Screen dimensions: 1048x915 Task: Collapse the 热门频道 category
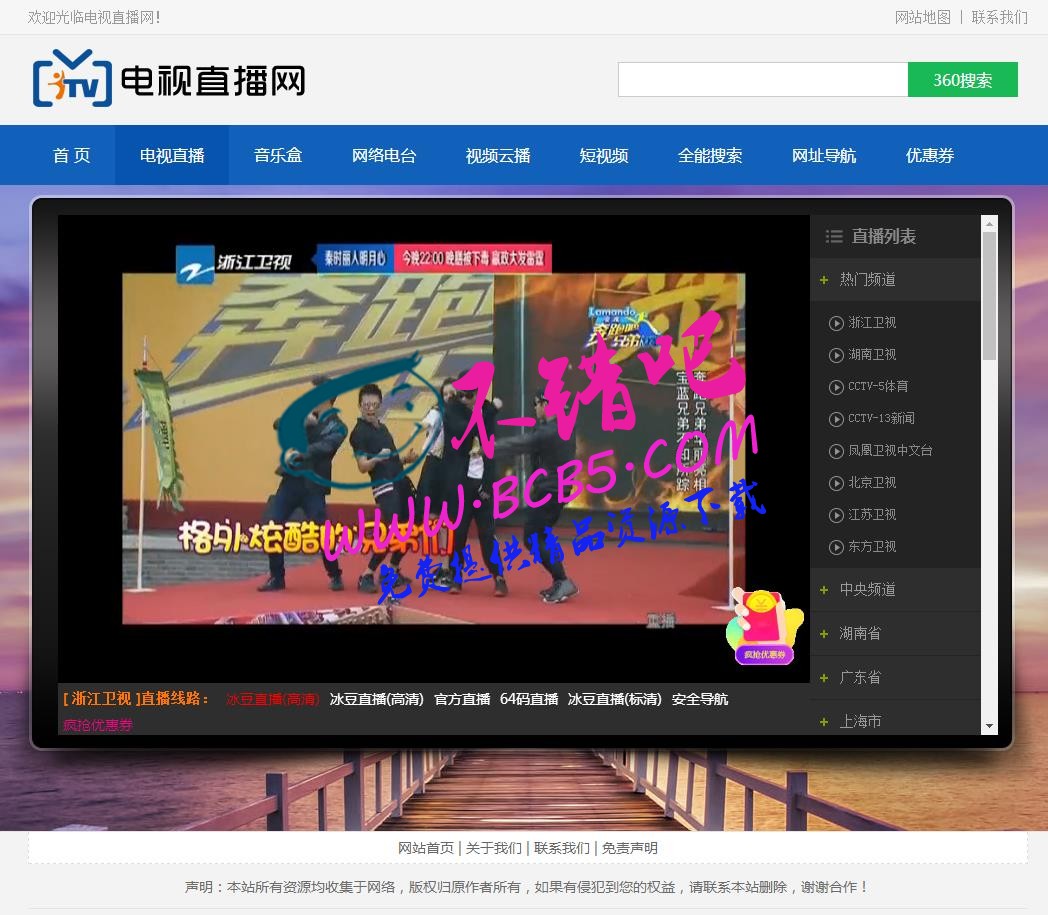(895, 279)
